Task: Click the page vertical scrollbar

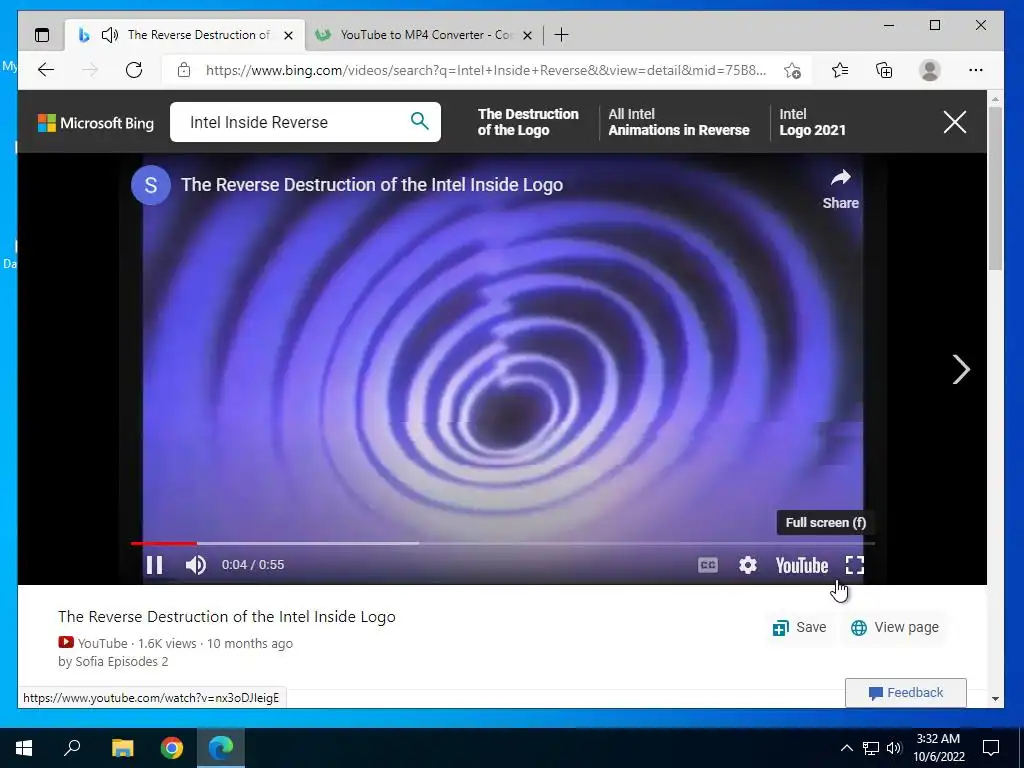Action: [995, 188]
